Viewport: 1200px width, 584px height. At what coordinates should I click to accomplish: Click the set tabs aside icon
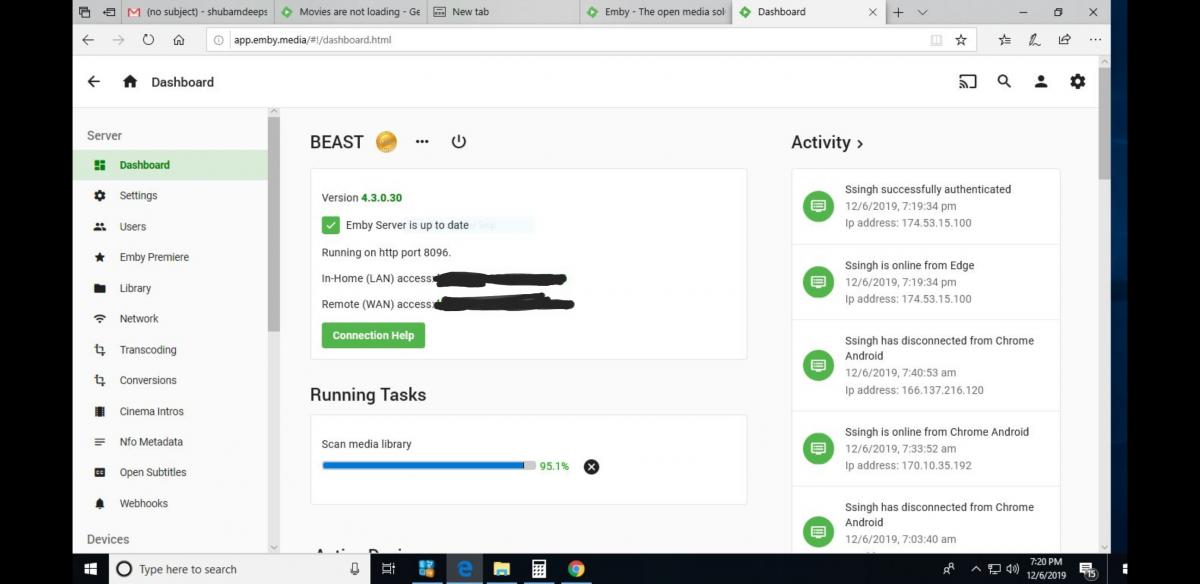(108, 12)
